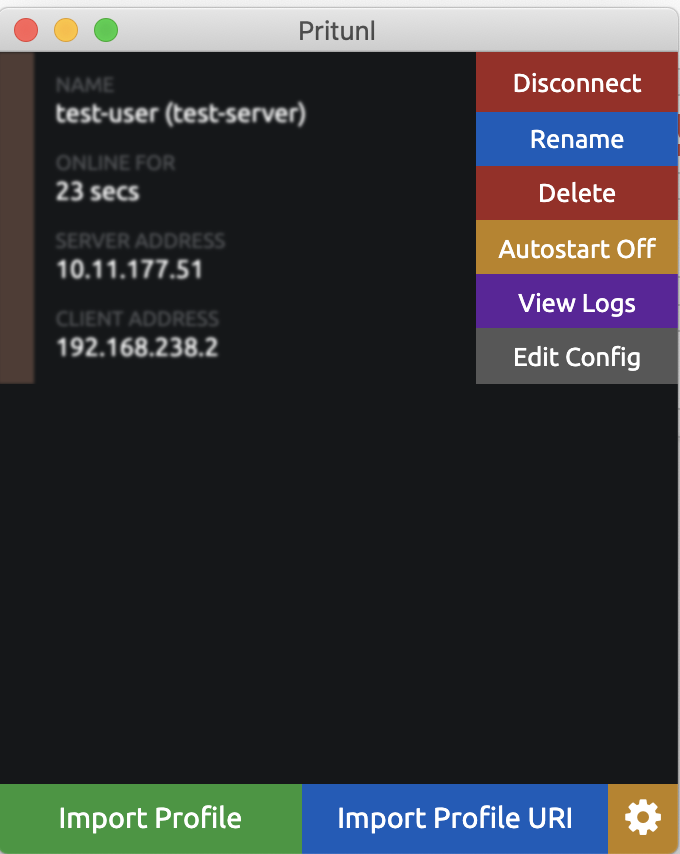Rename the test-user profile
The image size is (680, 854).
[577, 139]
